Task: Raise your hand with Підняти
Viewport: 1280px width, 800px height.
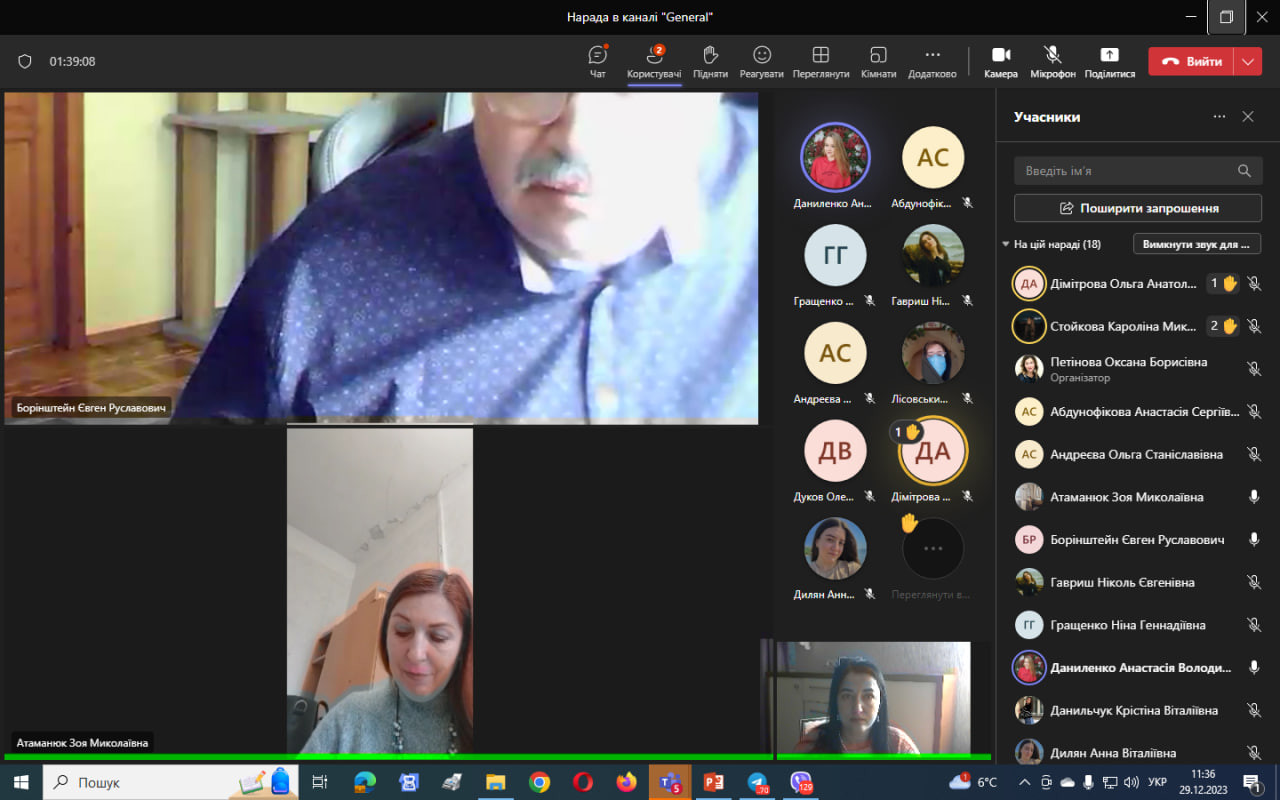Action: pyautogui.click(x=710, y=62)
